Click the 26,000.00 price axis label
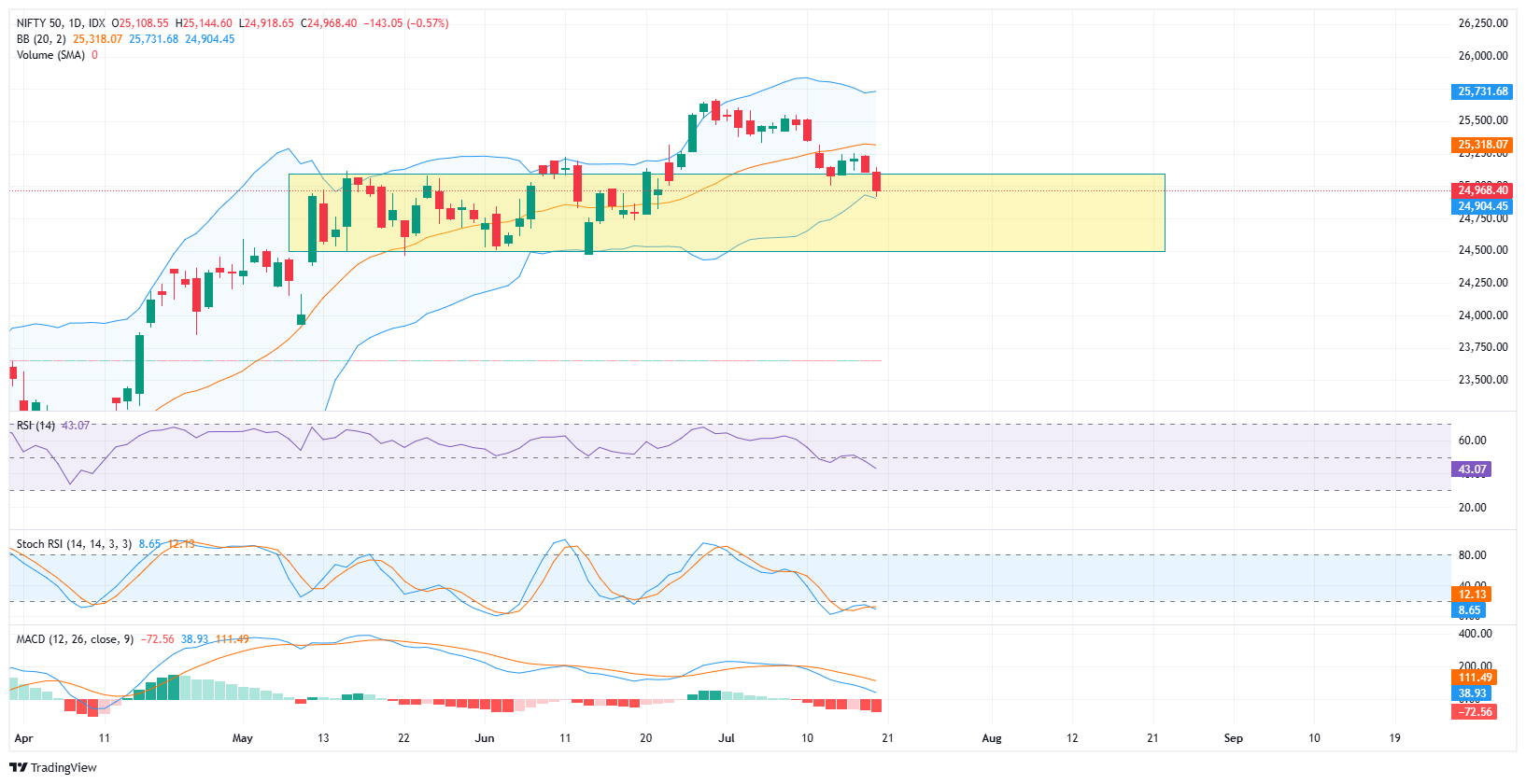The height and width of the screenshot is (784, 1526). pos(1483,56)
